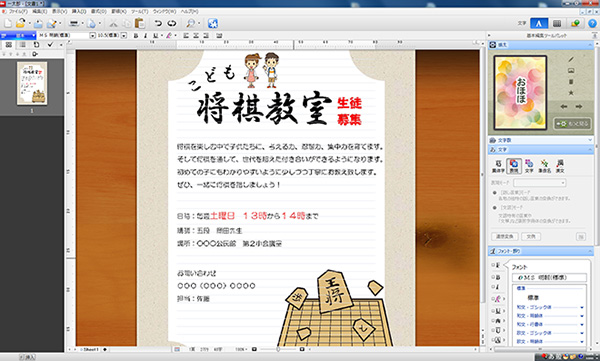
Task: Click the print icon in toolbar
Action: pyautogui.click(x=74, y=23)
